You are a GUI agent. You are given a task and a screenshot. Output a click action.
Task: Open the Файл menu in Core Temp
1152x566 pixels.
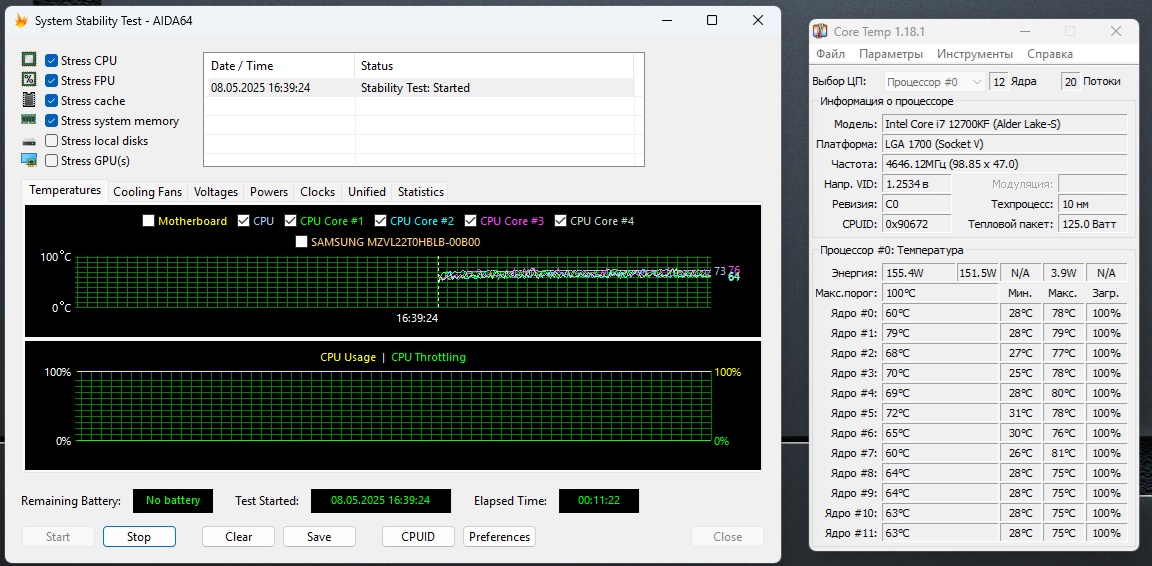click(830, 54)
